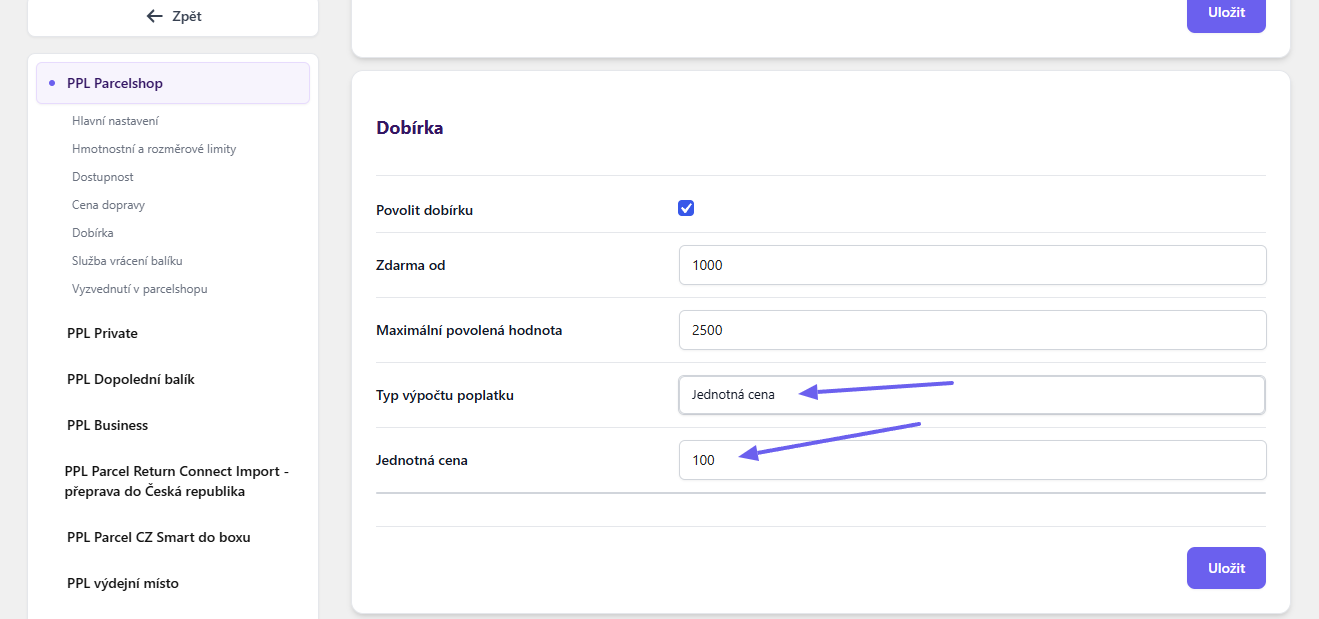The image size is (1319, 619).
Task: Click the Typ výpočtu poplatku label
Action: point(445,396)
